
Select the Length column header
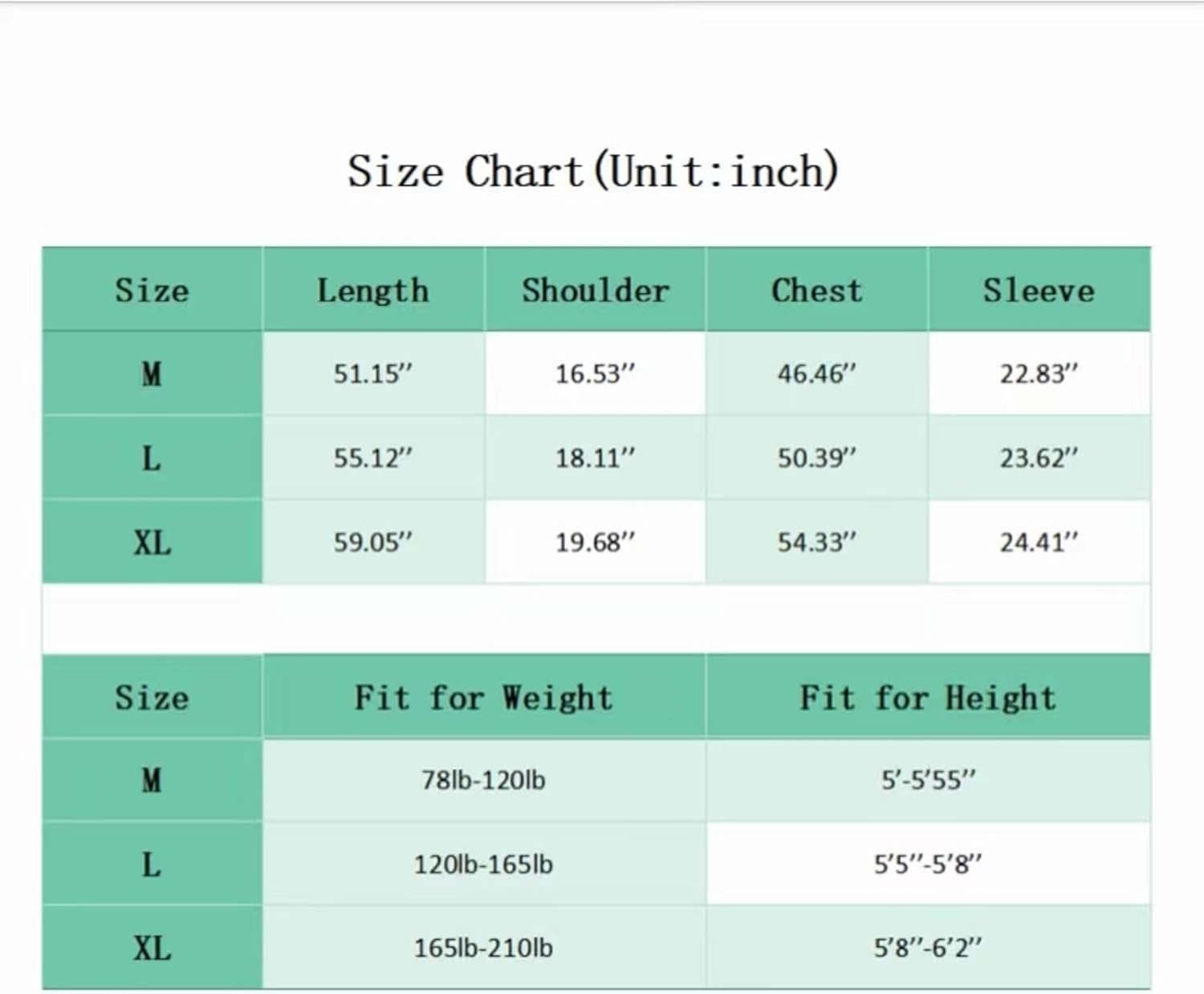[x=373, y=290]
